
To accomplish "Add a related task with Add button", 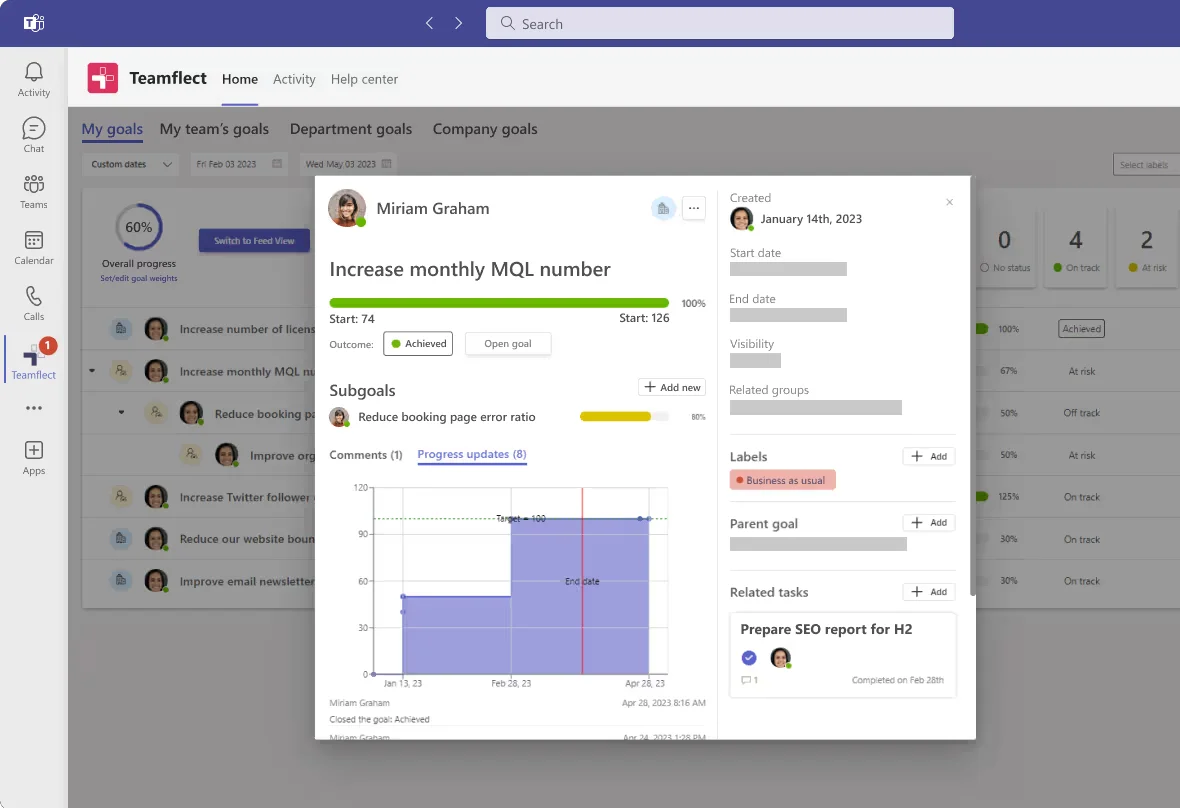I will pyautogui.click(x=929, y=592).
